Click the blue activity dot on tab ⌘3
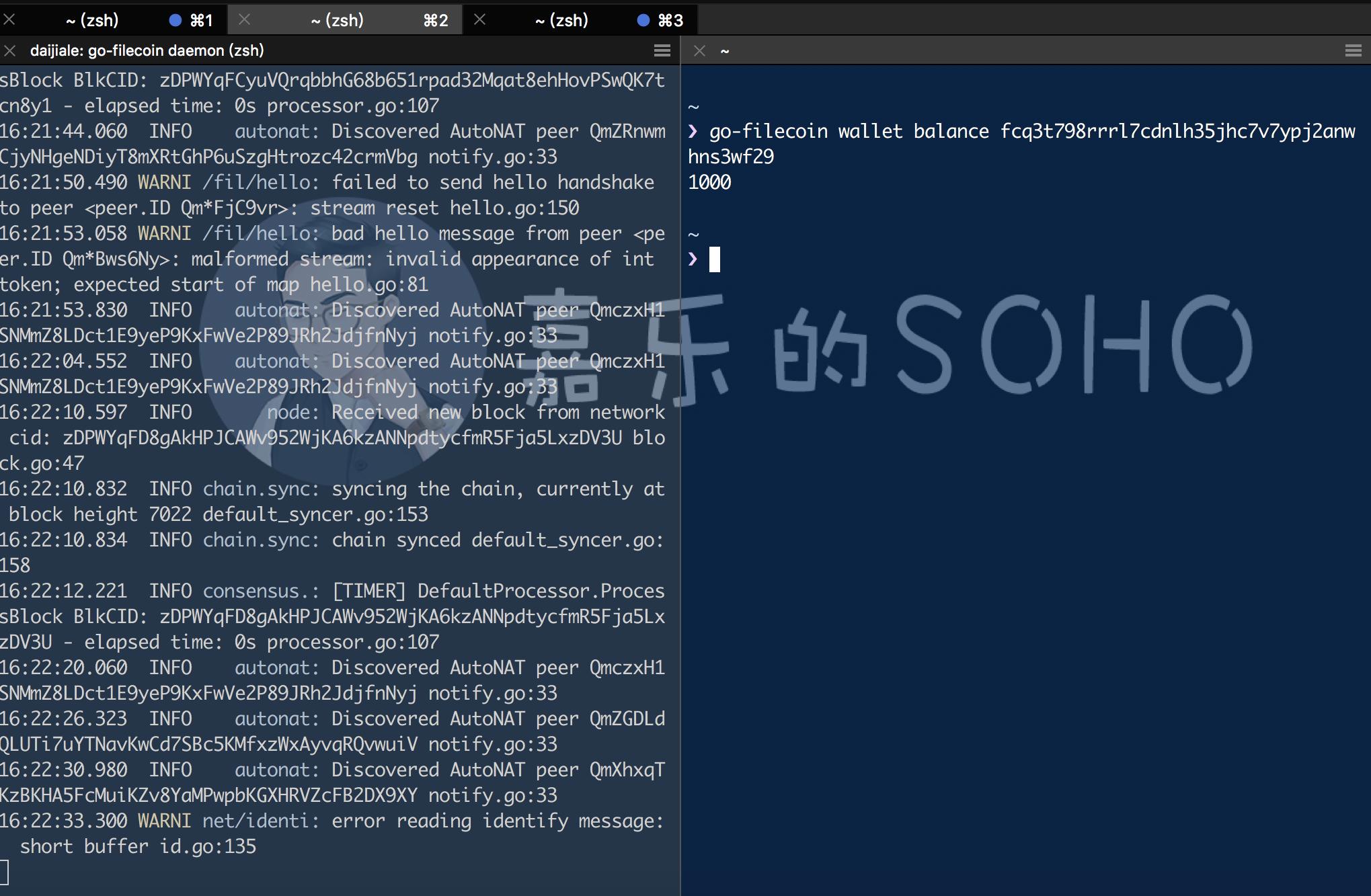The height and width of the screenshot is (896, 1371). click(643, 20)
